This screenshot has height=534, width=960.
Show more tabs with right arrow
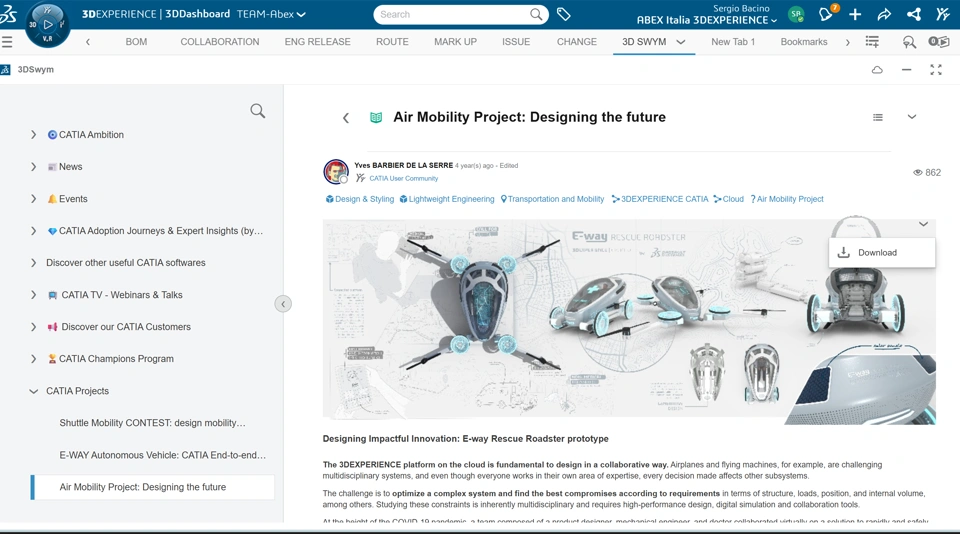(x=847, y=42)
